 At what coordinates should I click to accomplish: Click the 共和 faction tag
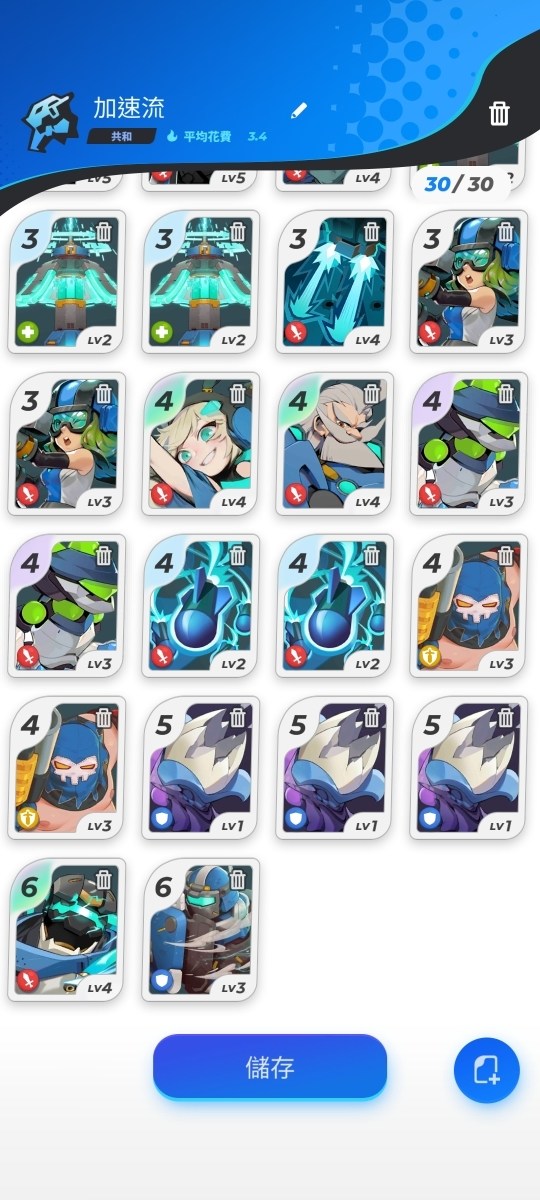click(121, 136)
